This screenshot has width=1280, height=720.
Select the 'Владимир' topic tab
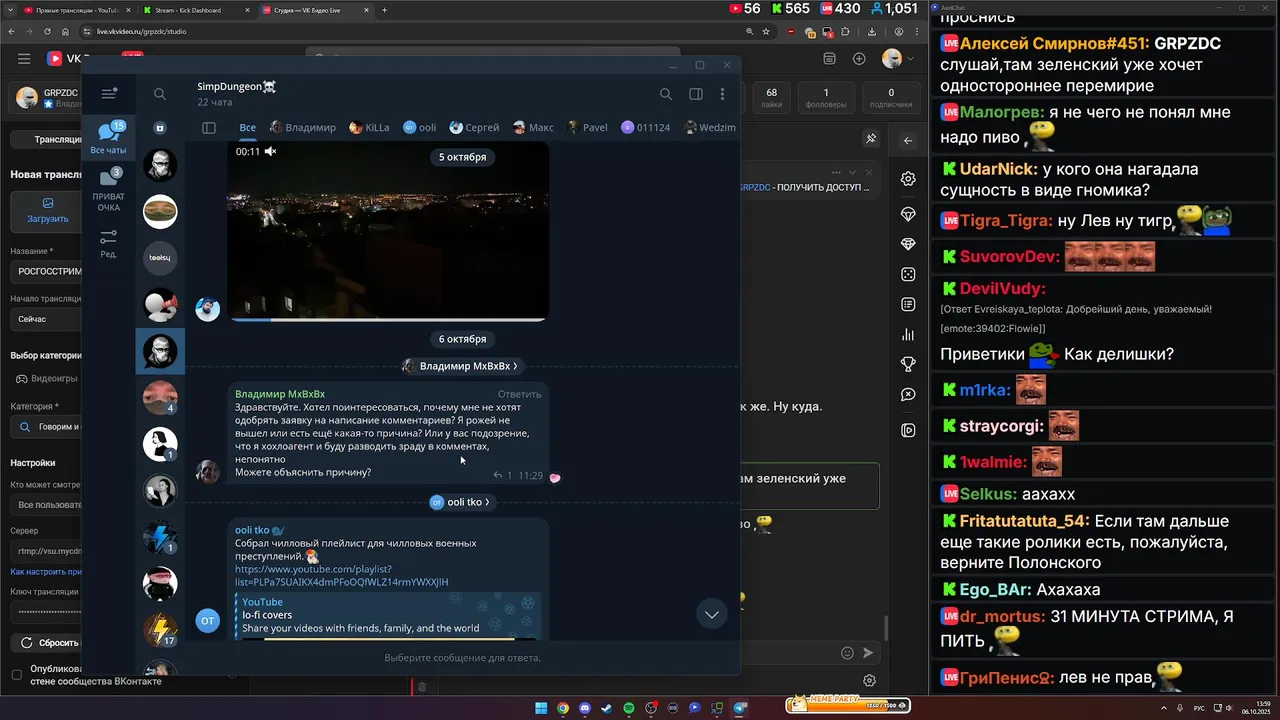click(303, 128)
